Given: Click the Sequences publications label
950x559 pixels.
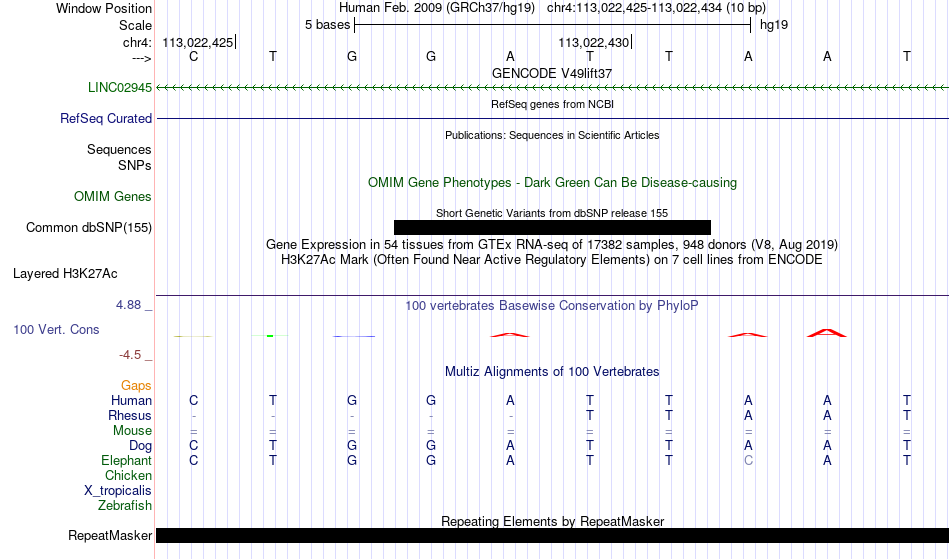Looking at the screenshot, I should click(119, 150).
